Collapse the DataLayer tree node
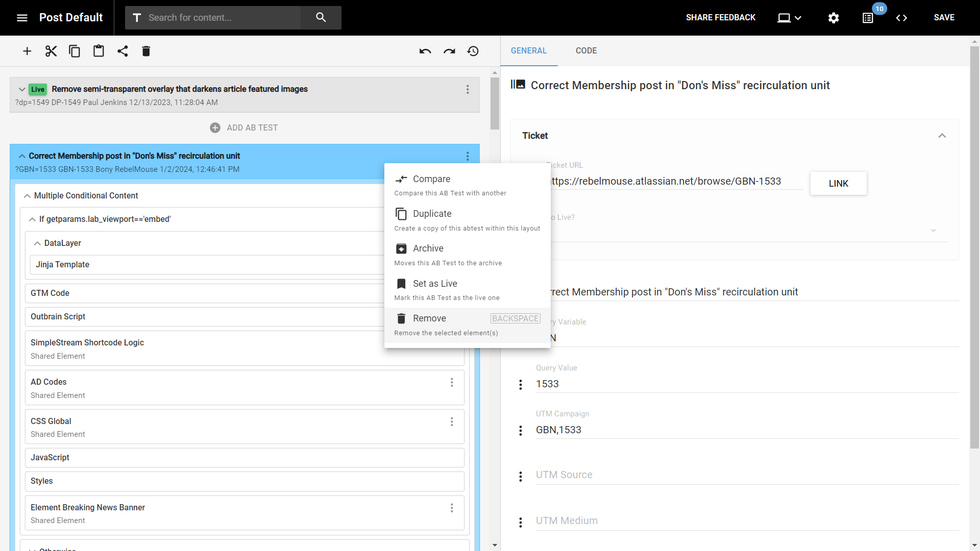This screenshot has width=980, height=551. (37, 243)
